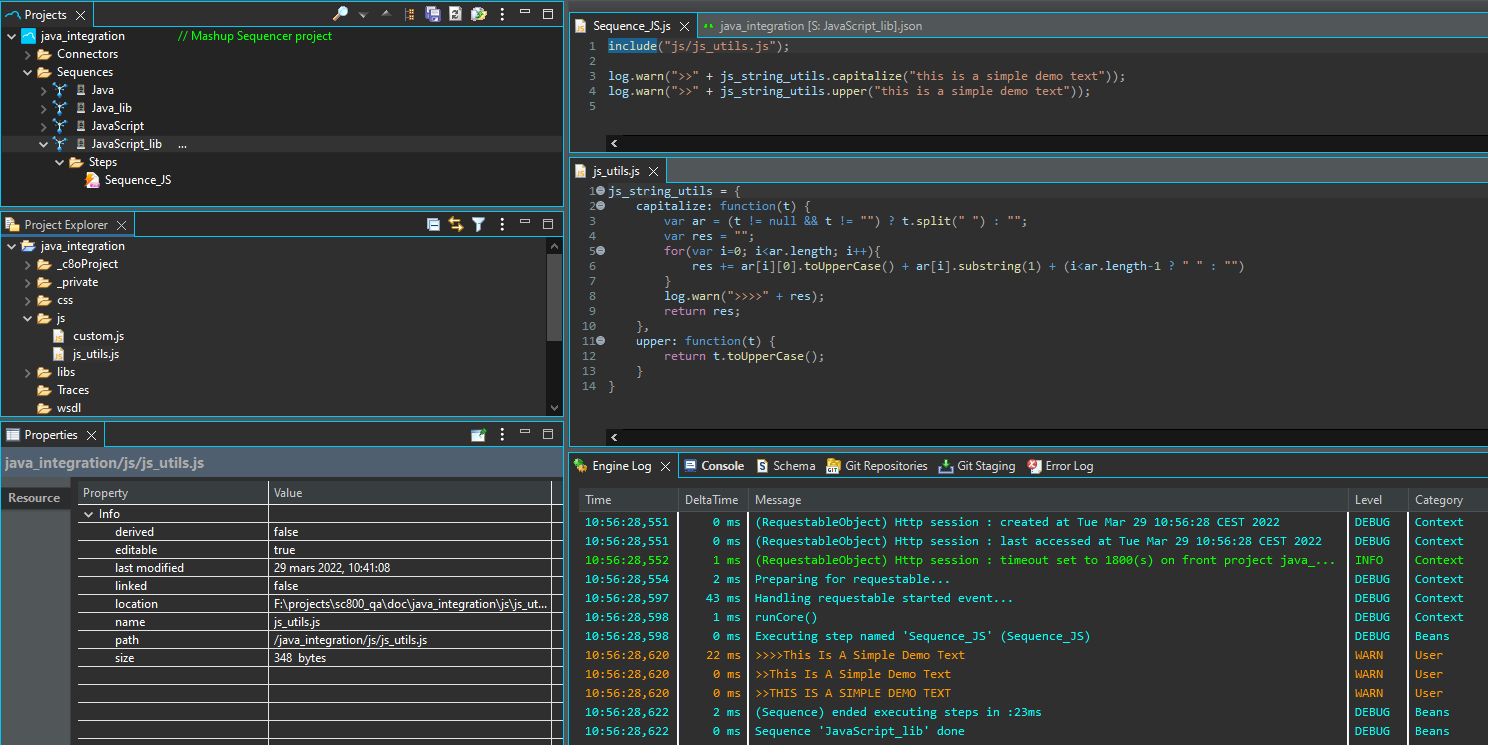1488x745 pixels.
Task: Click the tree mode icon in Projects toolbar
Action: click(410, 14)
